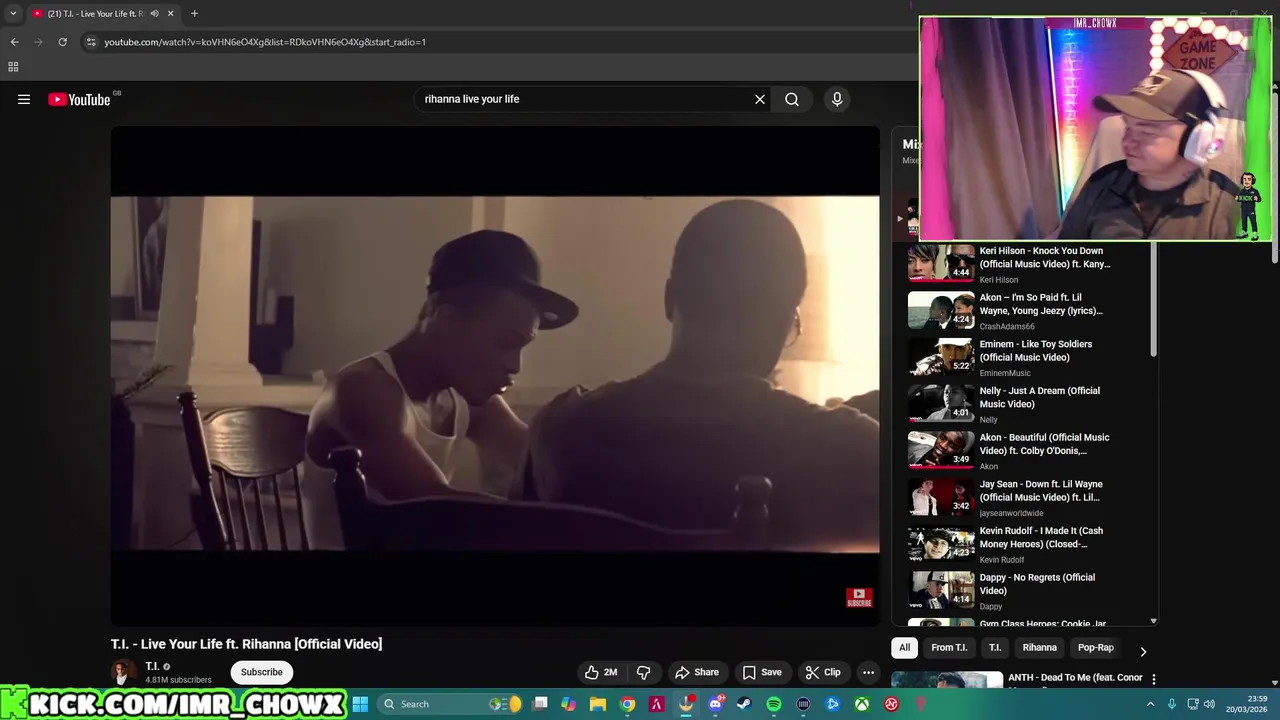This screenshot has width=1280, height=720.
Task: Start voice search with the microphone
Action: pos(837,99)
